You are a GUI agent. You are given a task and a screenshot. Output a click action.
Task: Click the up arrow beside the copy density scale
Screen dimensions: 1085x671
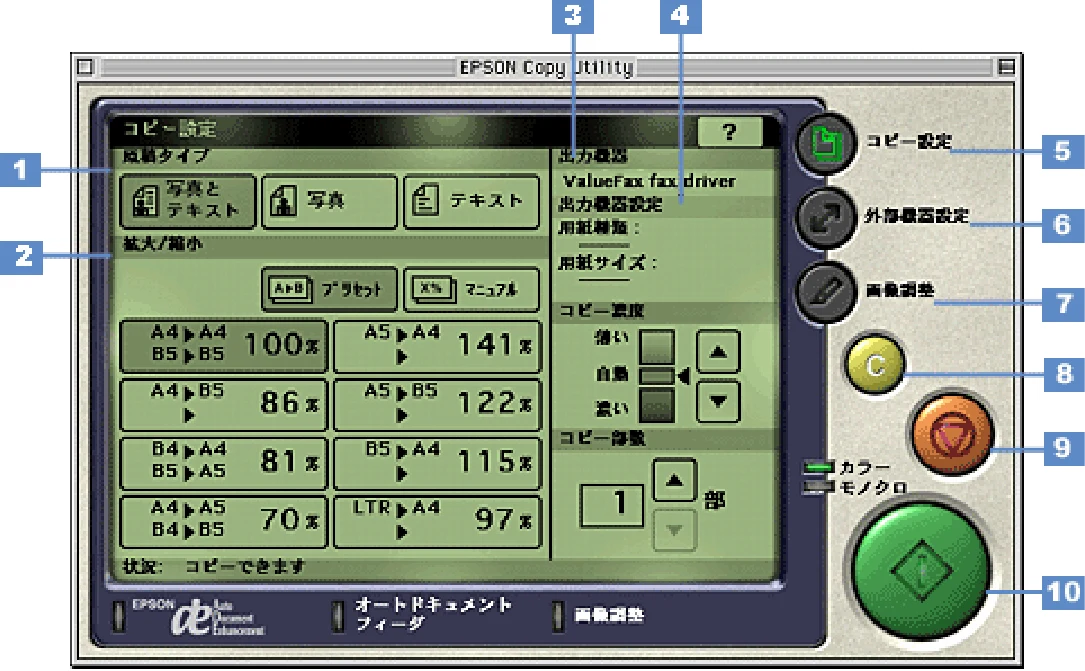click(718, 352)
